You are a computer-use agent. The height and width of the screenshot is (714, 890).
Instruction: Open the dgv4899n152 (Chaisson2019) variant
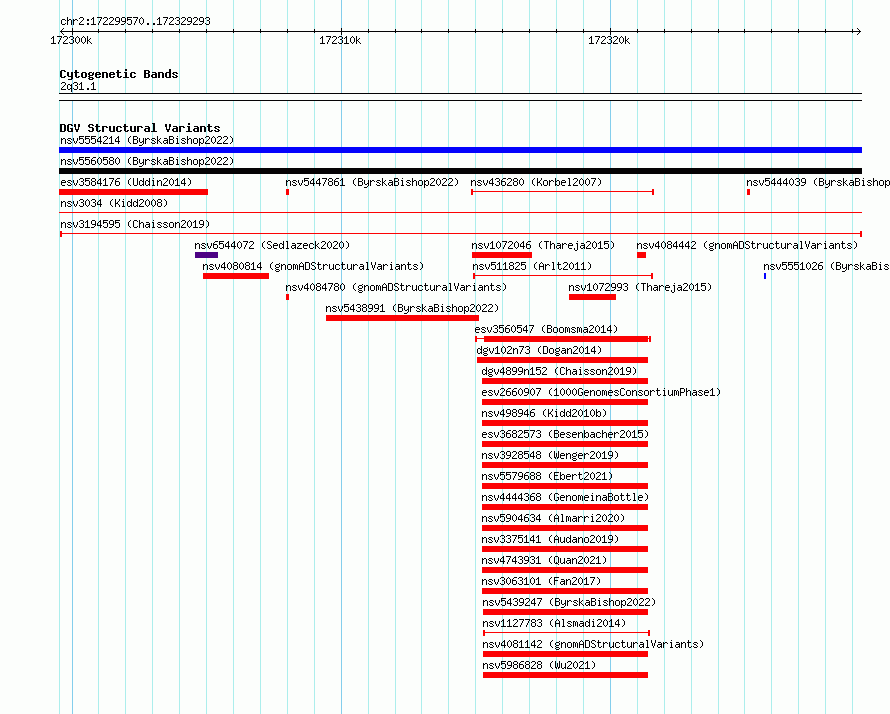(559, 371)
